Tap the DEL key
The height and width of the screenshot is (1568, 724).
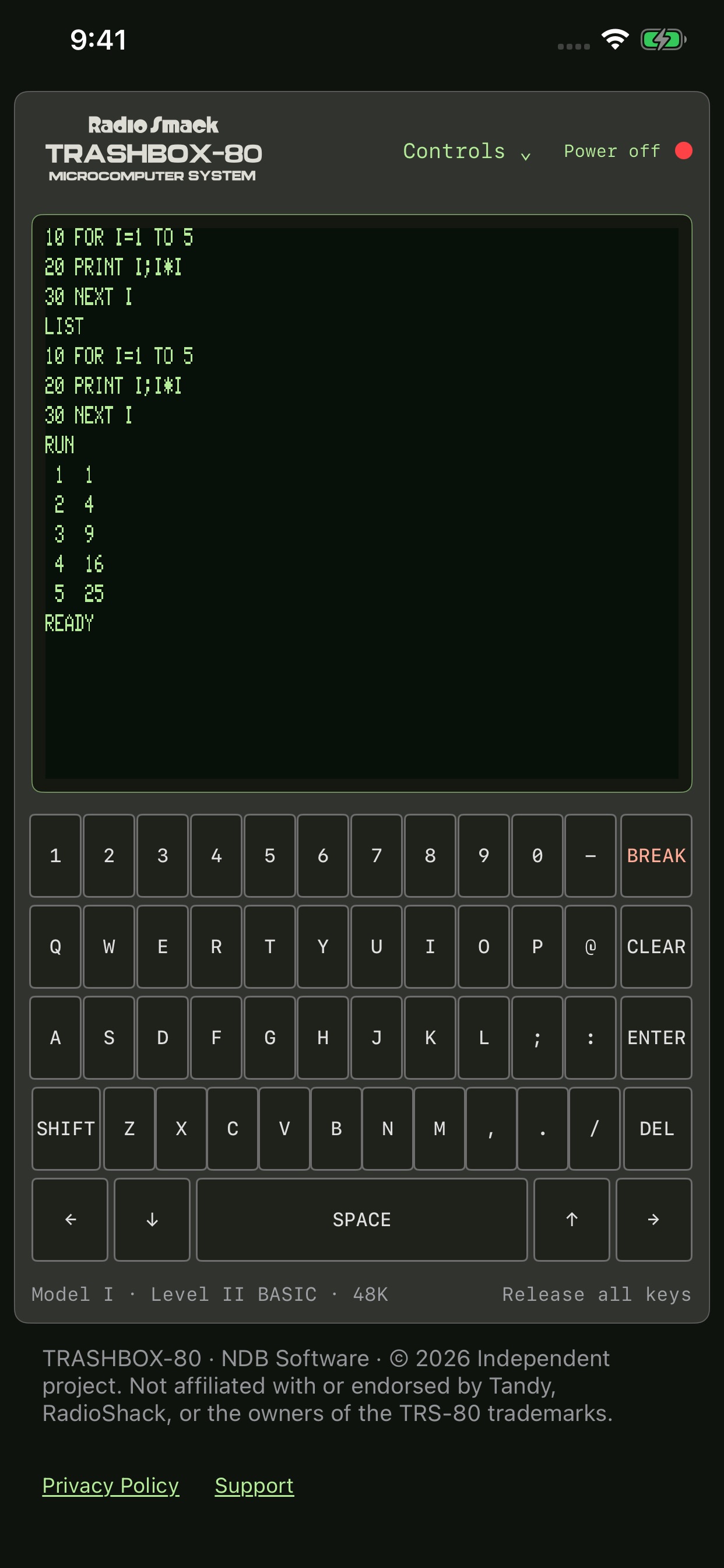coord(657,1129)
